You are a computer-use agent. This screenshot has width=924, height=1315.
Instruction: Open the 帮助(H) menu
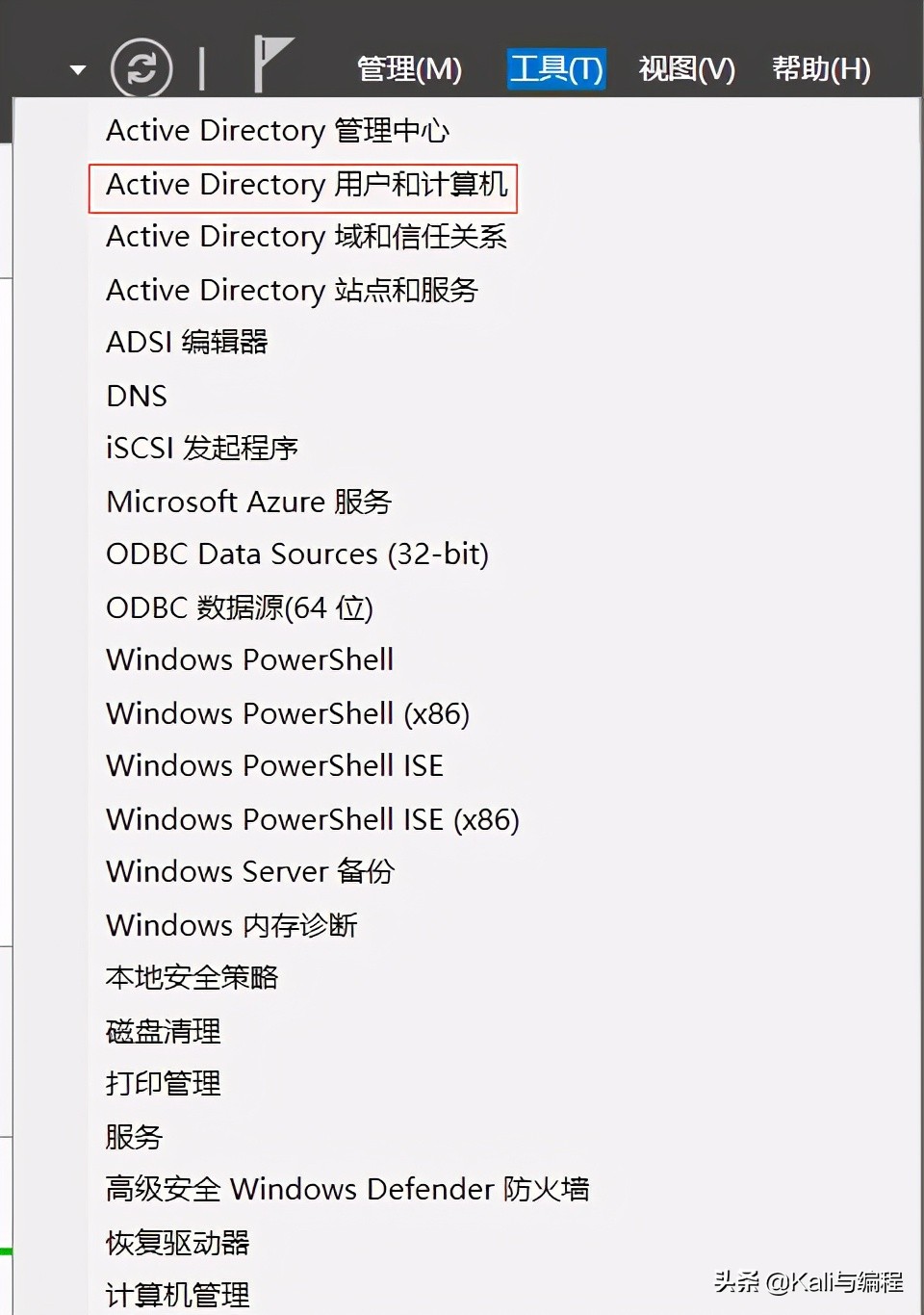(x=821, y=69)
